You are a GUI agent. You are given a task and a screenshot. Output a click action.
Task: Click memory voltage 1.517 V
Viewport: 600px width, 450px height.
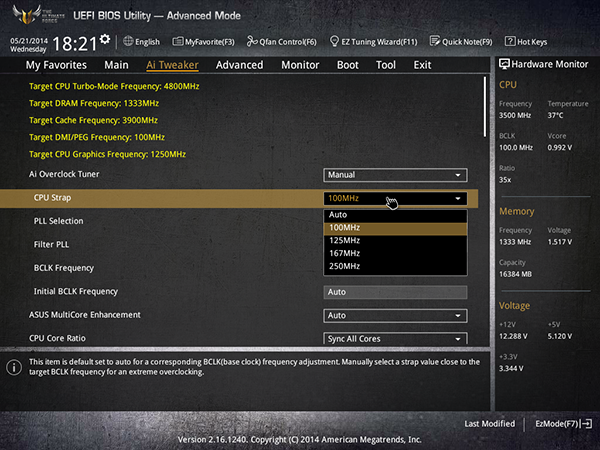pyautogui.click(x=560, y=242)
